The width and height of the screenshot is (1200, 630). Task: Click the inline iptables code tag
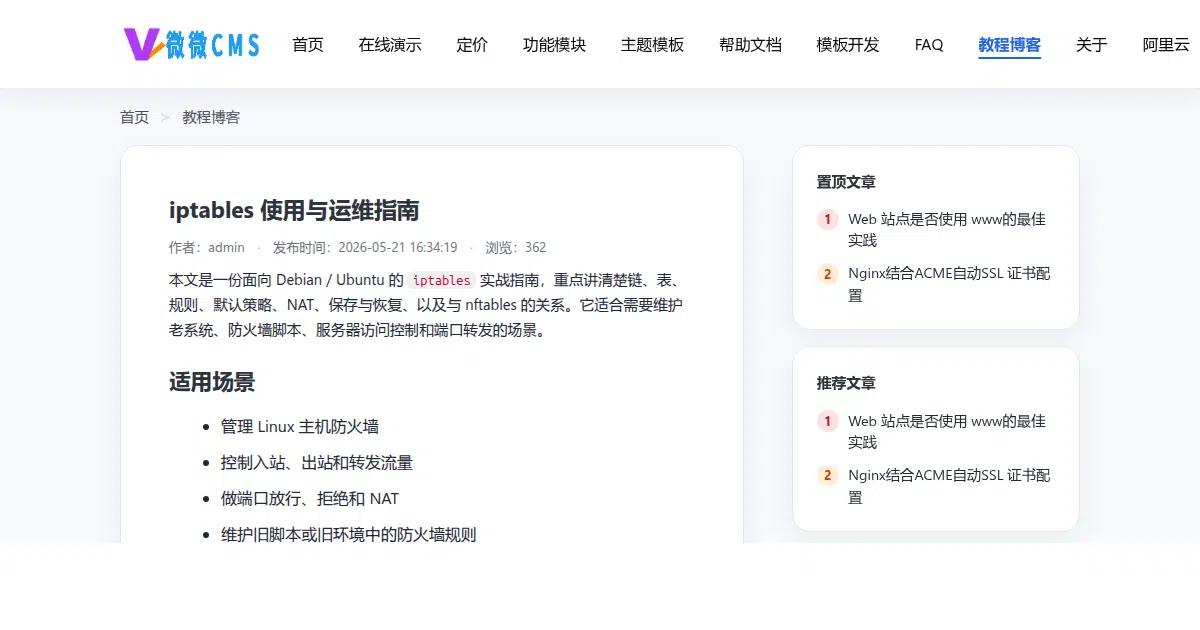point(441,281)
